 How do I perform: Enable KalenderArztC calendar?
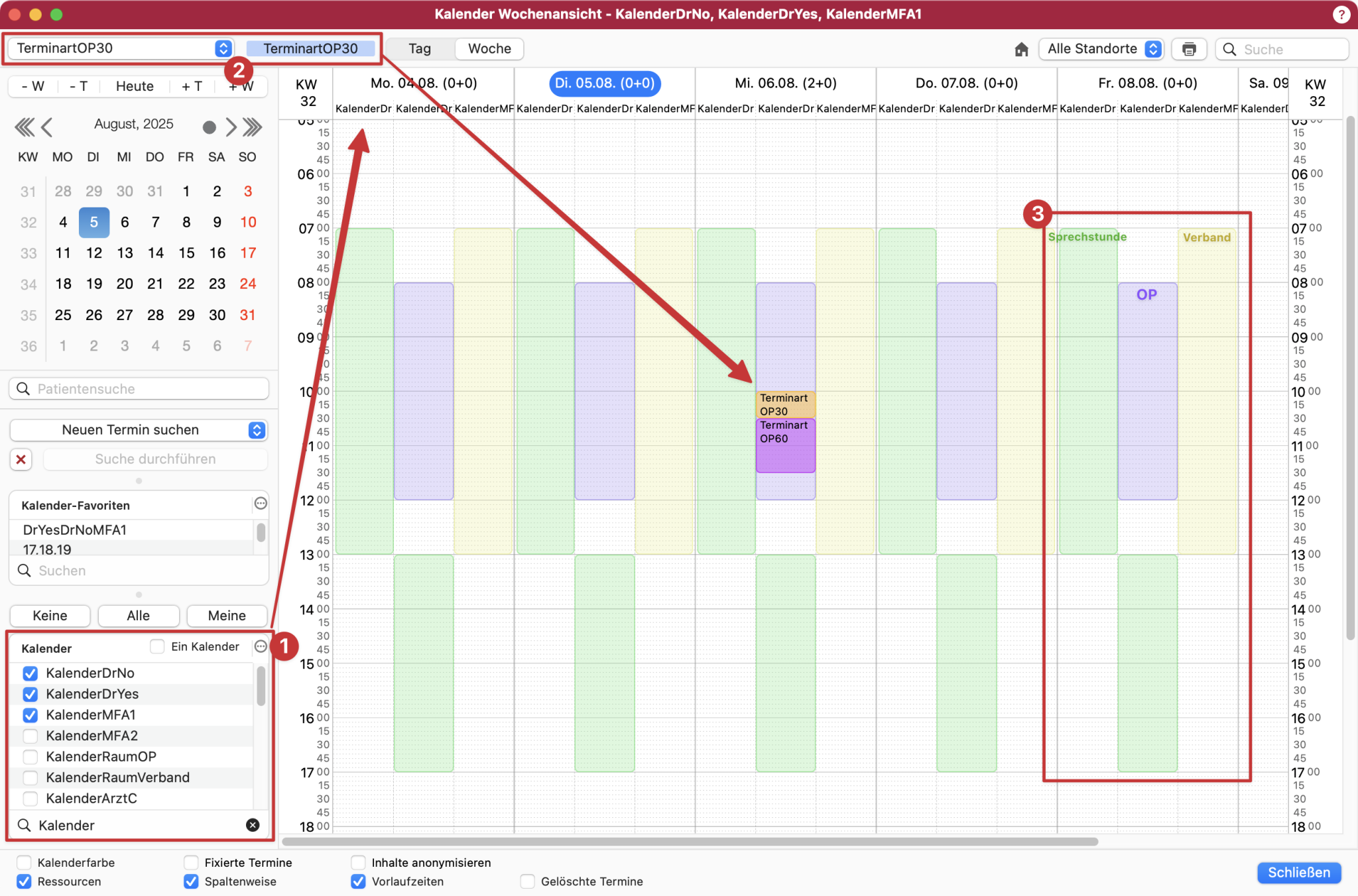click(x=30, y=799)
